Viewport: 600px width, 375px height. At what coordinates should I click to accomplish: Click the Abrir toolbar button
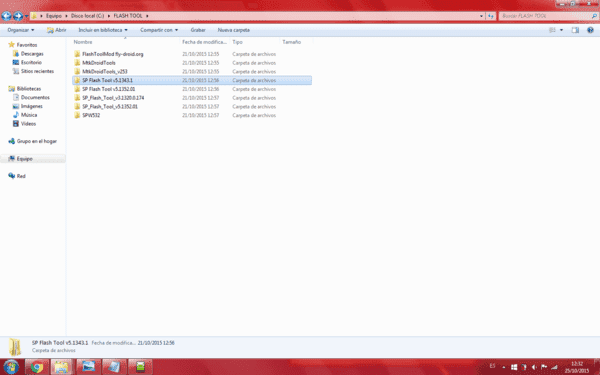(x=57, y=30)
